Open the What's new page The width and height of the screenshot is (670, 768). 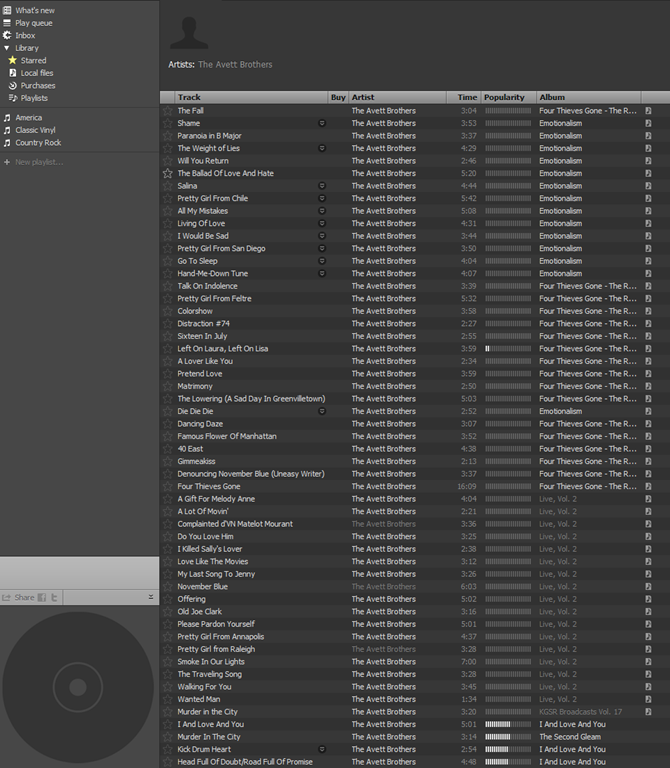34,10
